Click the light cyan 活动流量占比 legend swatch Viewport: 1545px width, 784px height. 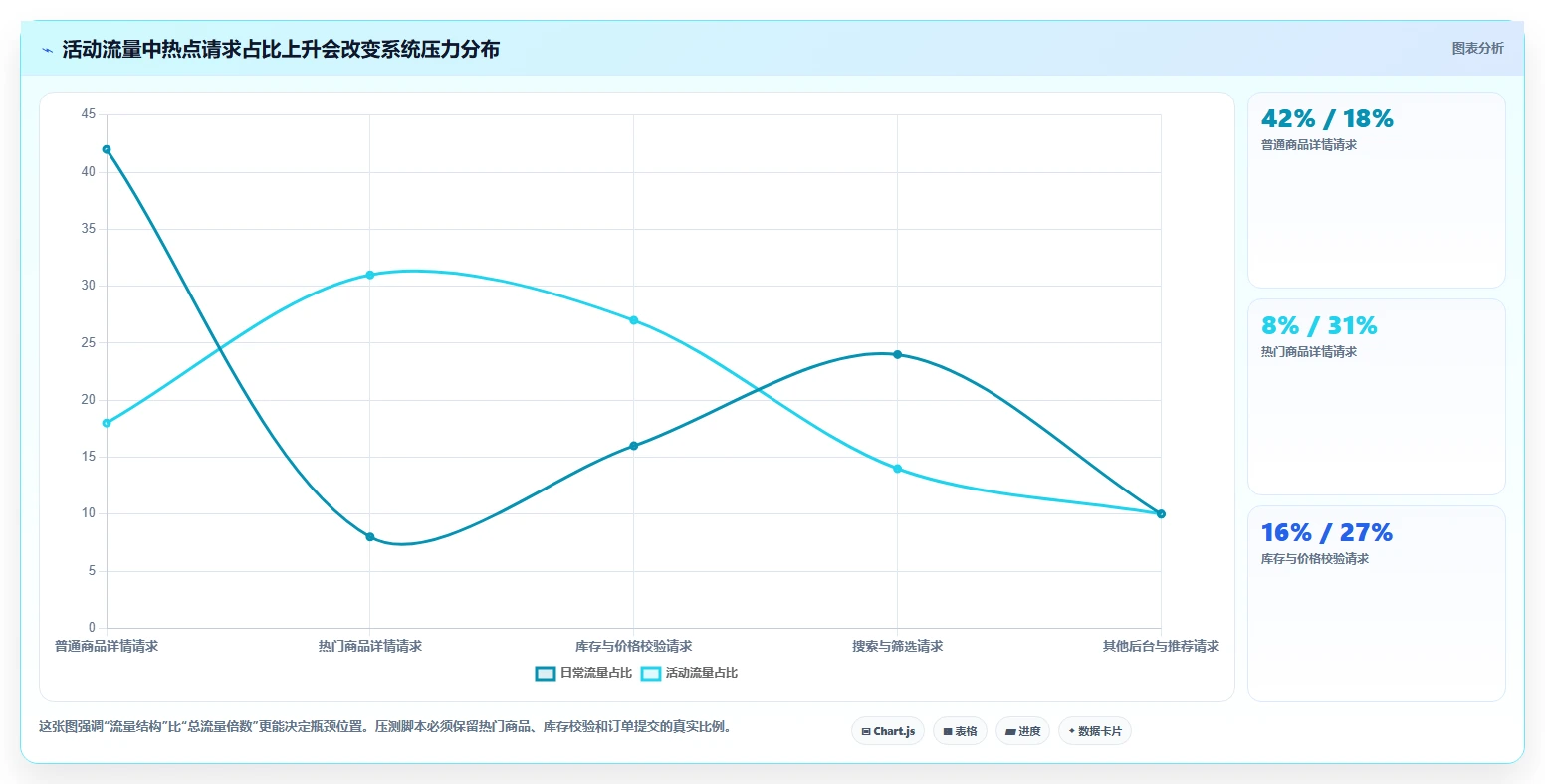[x=651, y=673]
